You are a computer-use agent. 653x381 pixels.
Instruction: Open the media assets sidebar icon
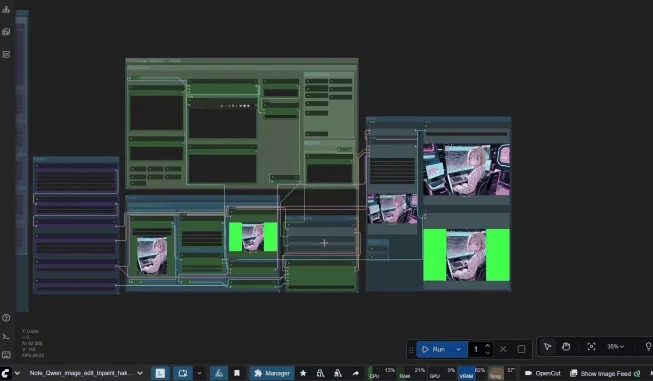click(6, 32)
